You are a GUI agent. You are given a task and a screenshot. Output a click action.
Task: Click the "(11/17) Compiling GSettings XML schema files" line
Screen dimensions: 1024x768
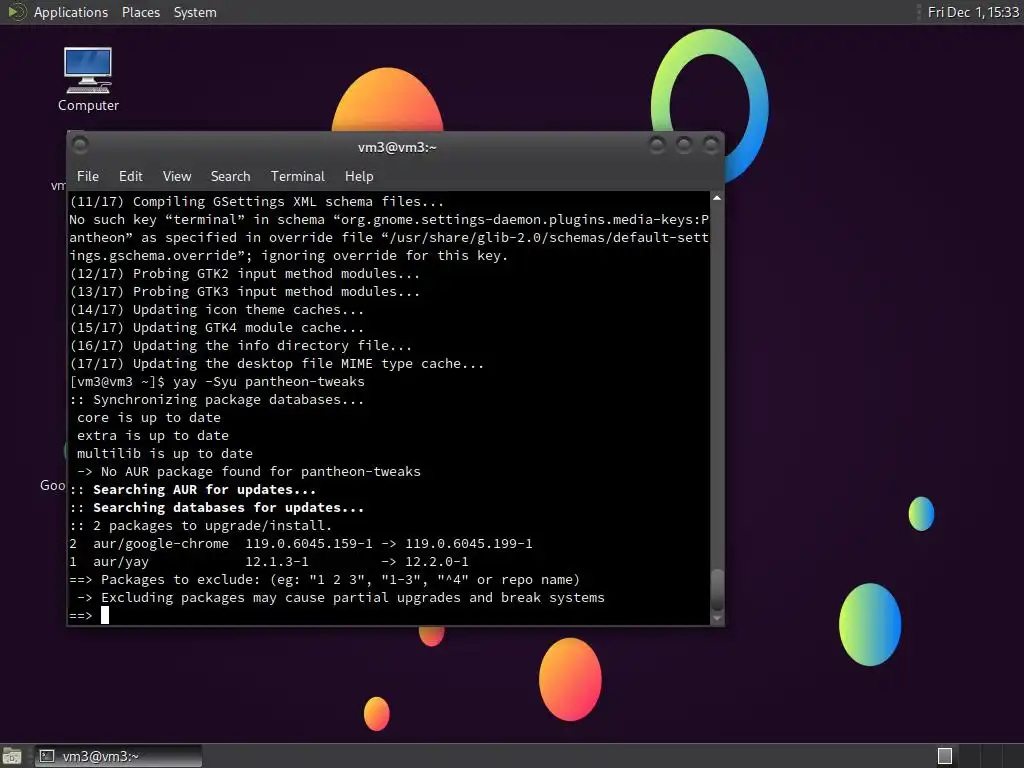coord(257,202)
